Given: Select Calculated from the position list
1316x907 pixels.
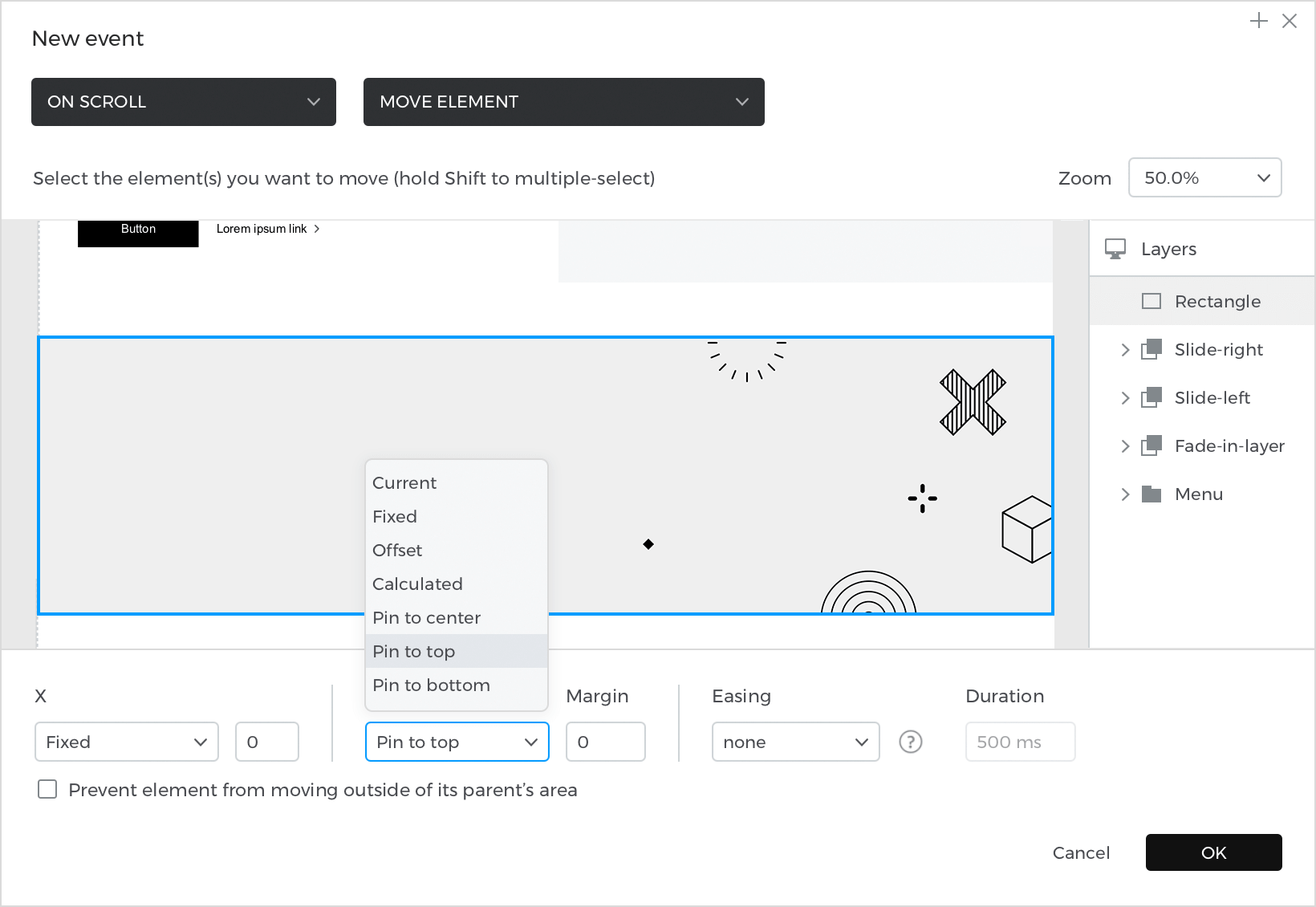Looking at the screenshot, I should pyautogui.click(x=417, y=584).
